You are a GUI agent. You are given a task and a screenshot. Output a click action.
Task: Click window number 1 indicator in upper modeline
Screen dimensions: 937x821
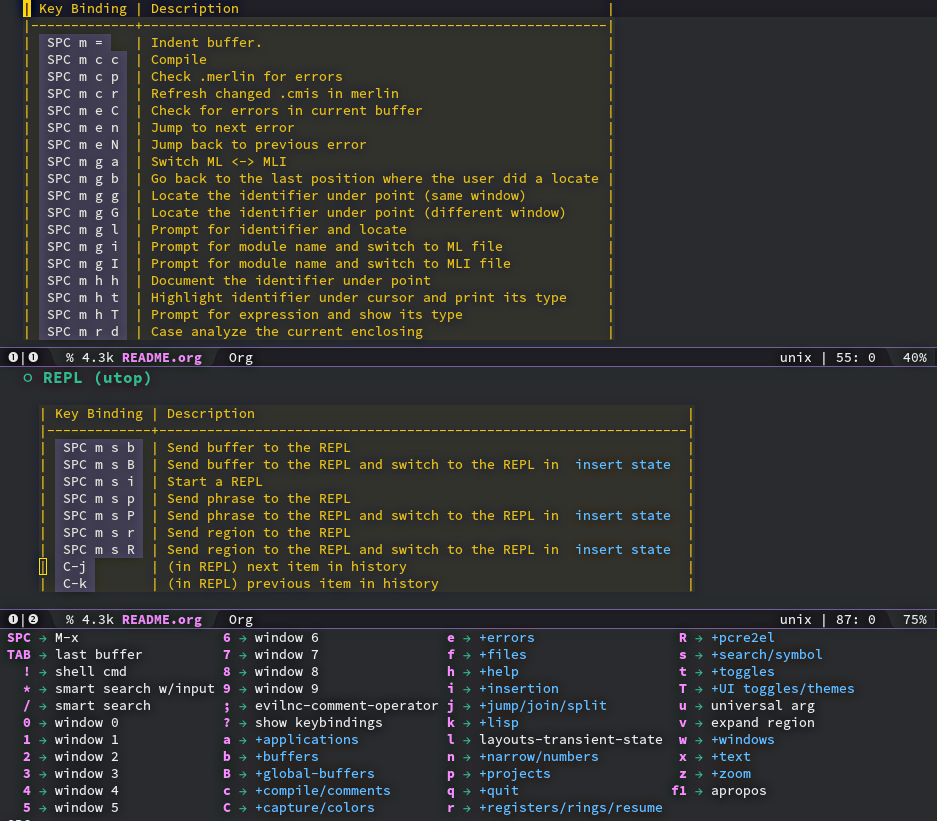tap(33, 357)
